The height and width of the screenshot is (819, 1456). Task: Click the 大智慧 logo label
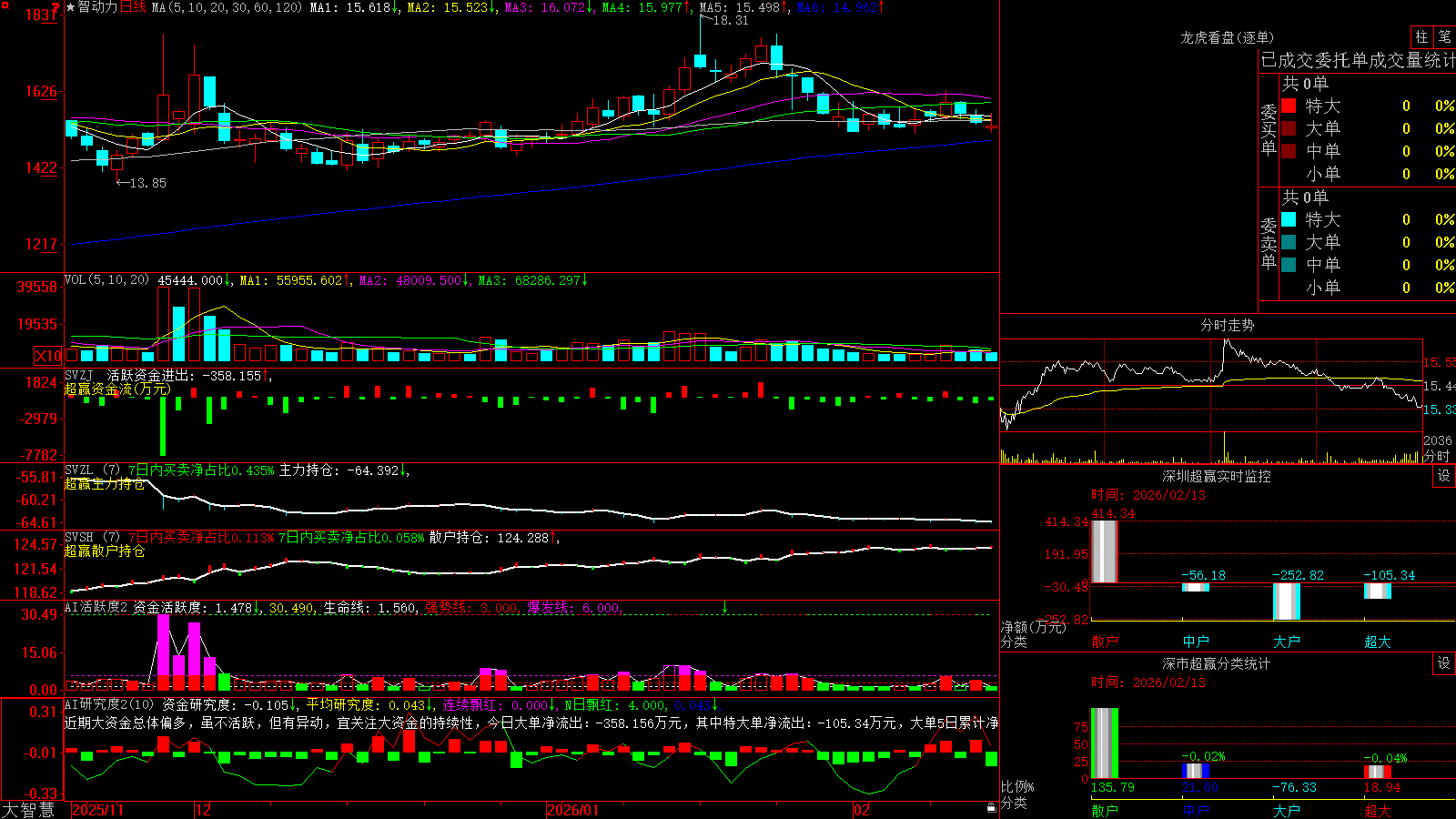point(28,810)
